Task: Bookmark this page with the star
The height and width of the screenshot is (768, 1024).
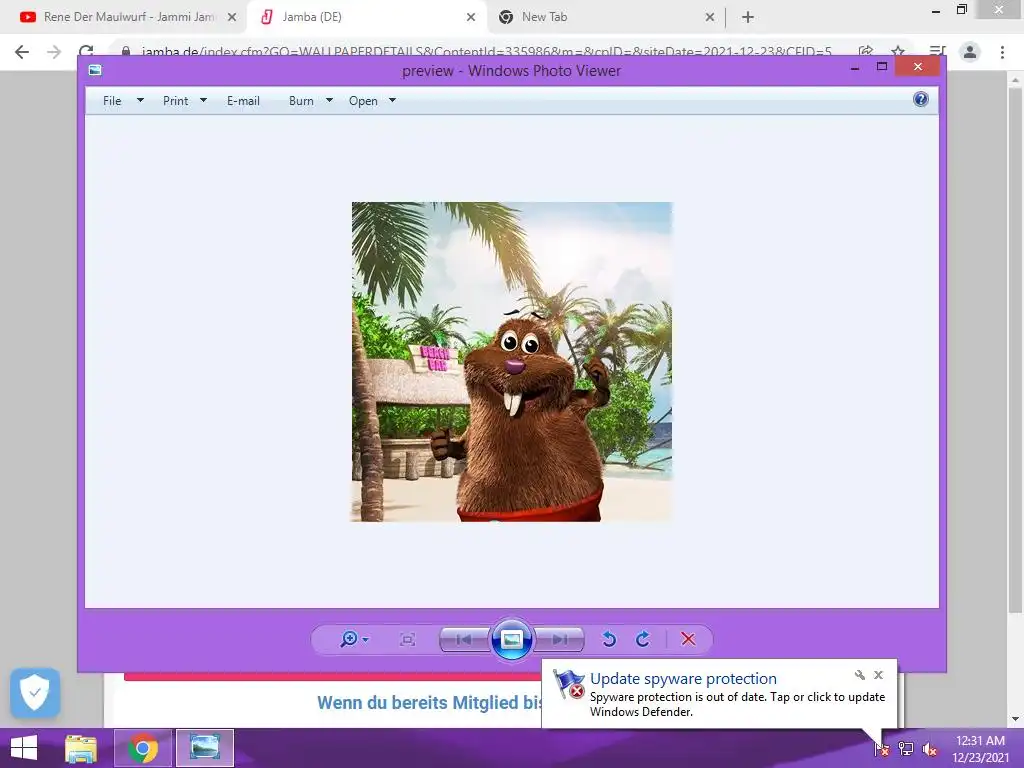Action: 898,51
